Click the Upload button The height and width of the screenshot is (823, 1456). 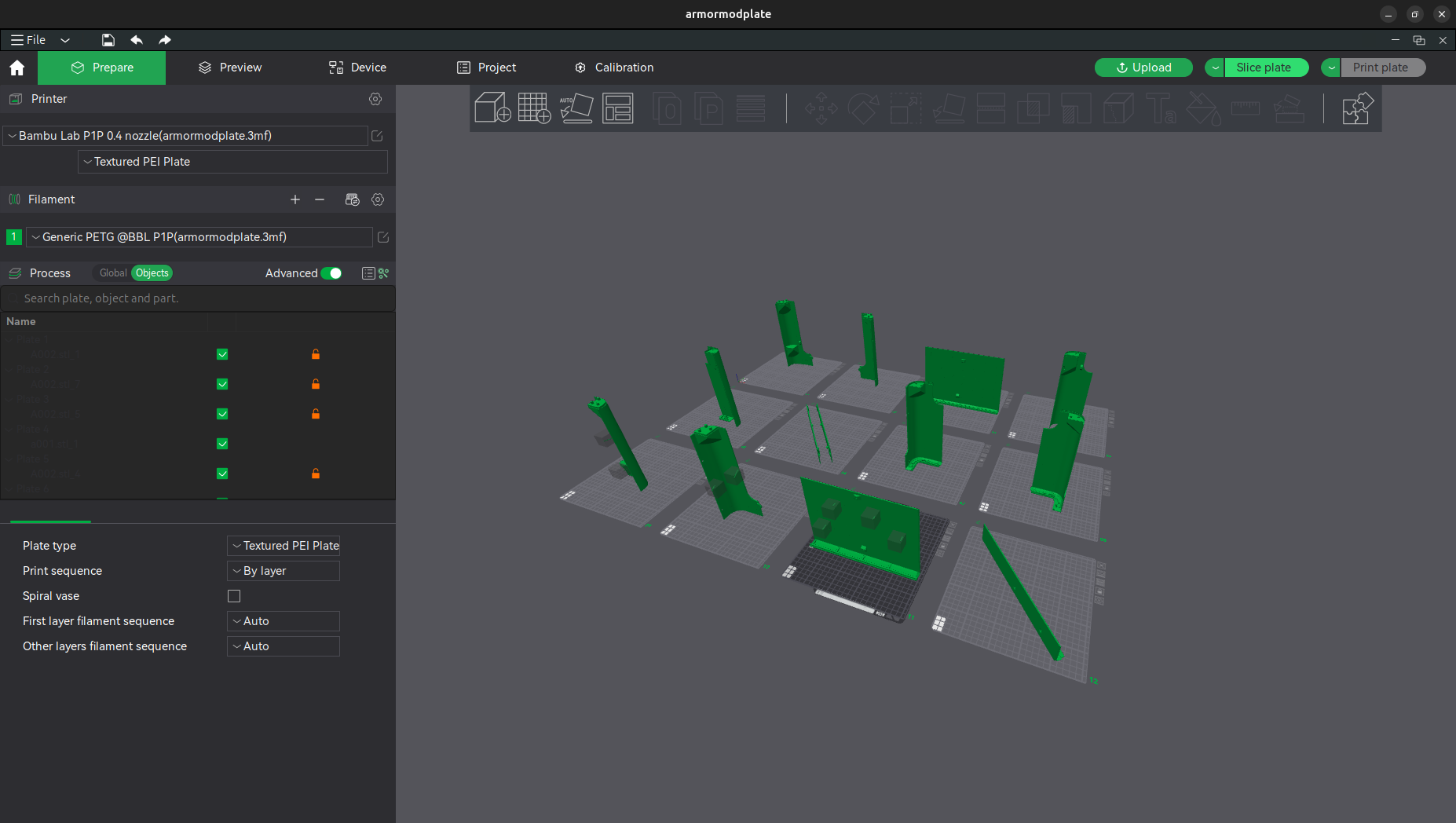coord(1143,68)
